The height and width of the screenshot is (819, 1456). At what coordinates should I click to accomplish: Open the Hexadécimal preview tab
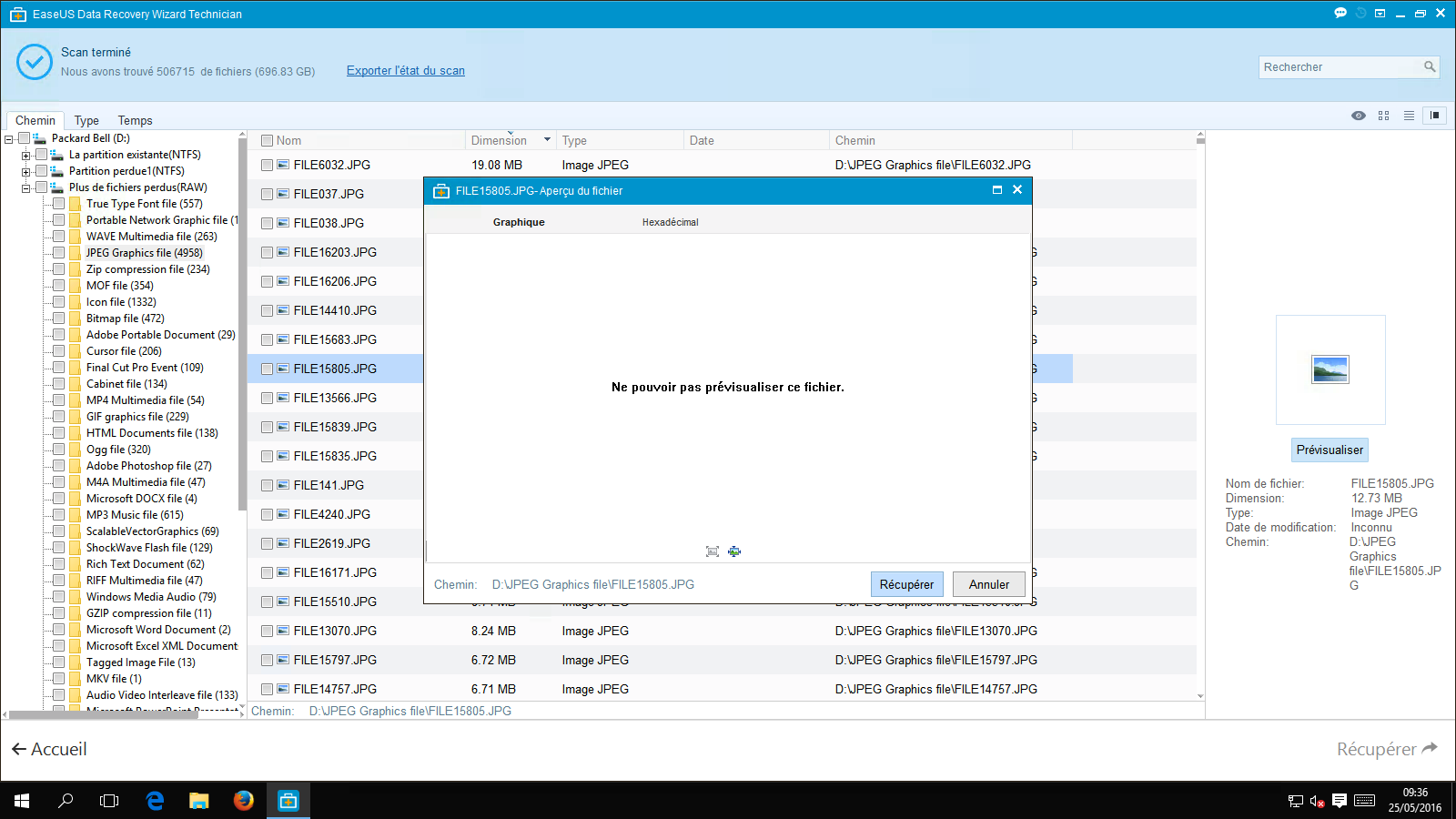tap(670, 222)
